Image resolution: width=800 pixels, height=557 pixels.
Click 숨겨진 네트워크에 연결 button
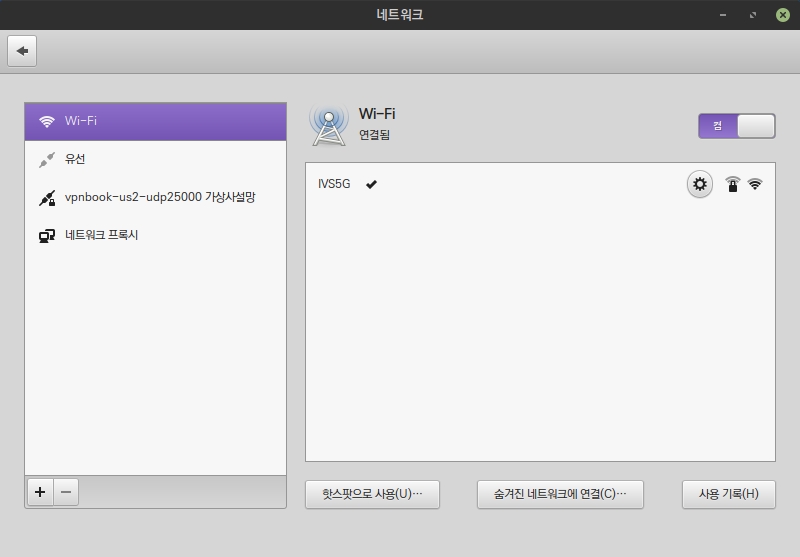click(x=560, y=494)
